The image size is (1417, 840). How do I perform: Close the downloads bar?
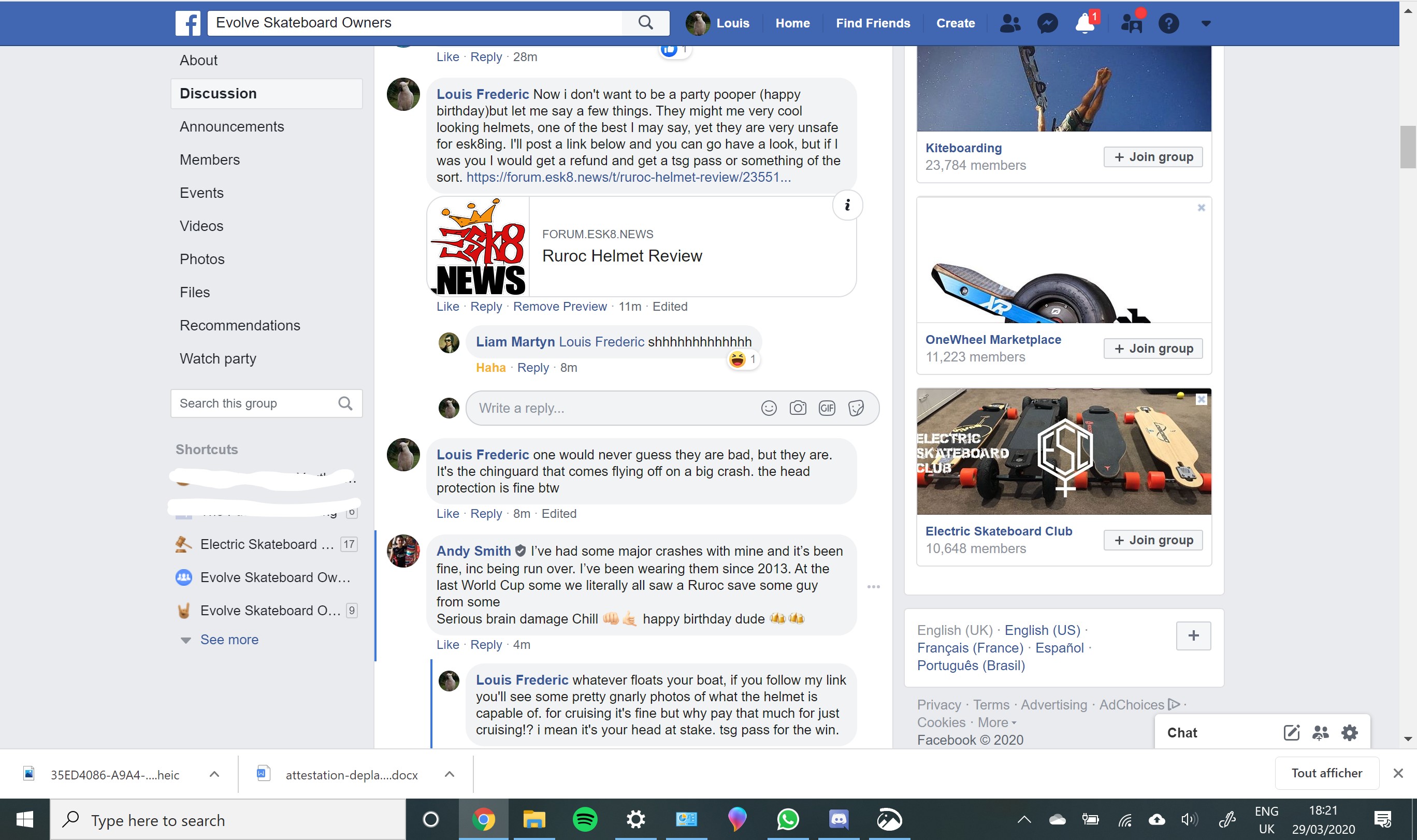[1398, 773]
